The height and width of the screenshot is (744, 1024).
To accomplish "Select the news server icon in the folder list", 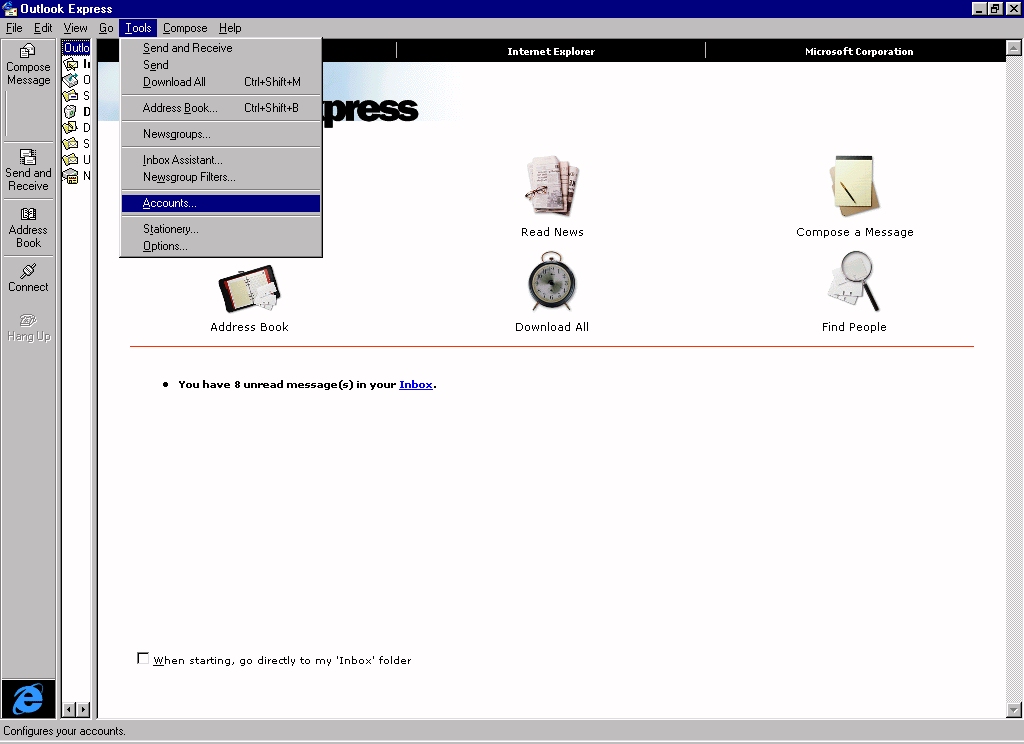I will point(71,176).
